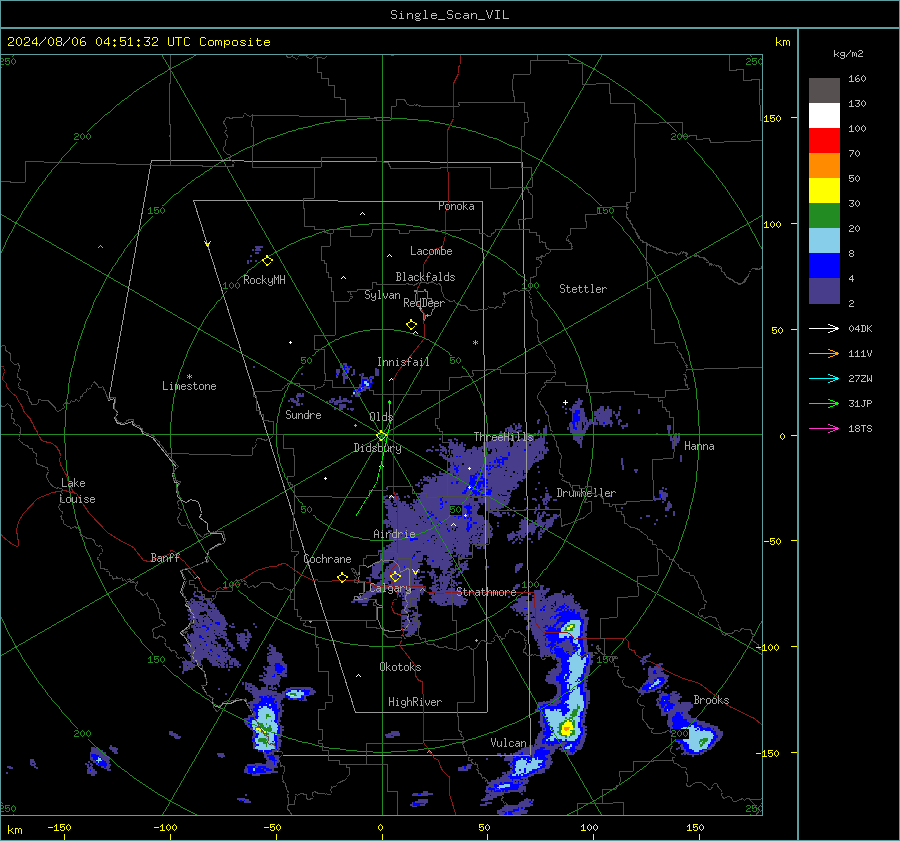Click the Blackfalds town label
Image resolution: width=900 pixels, height=841 pixels.
click(x=425, y=277)
